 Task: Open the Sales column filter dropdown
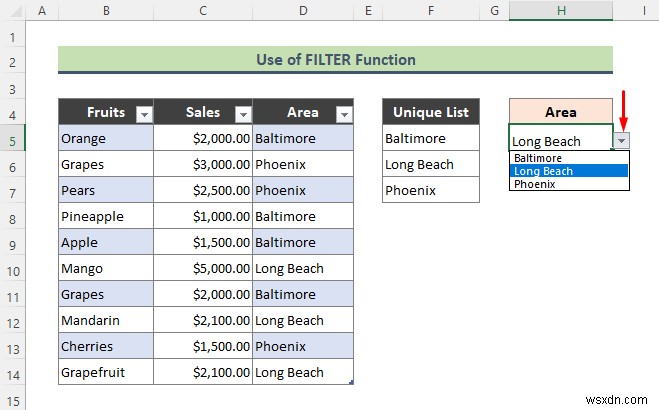pyautogui.click(x=242, y=114)
